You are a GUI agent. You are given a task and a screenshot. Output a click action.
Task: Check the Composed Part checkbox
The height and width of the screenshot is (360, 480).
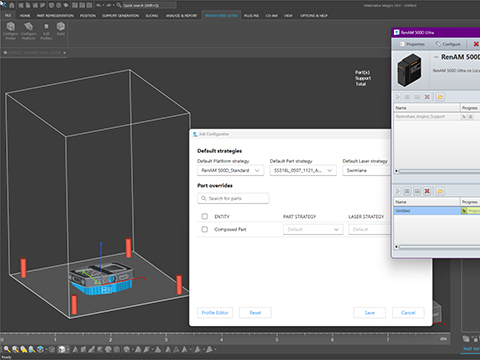point(205,229)
